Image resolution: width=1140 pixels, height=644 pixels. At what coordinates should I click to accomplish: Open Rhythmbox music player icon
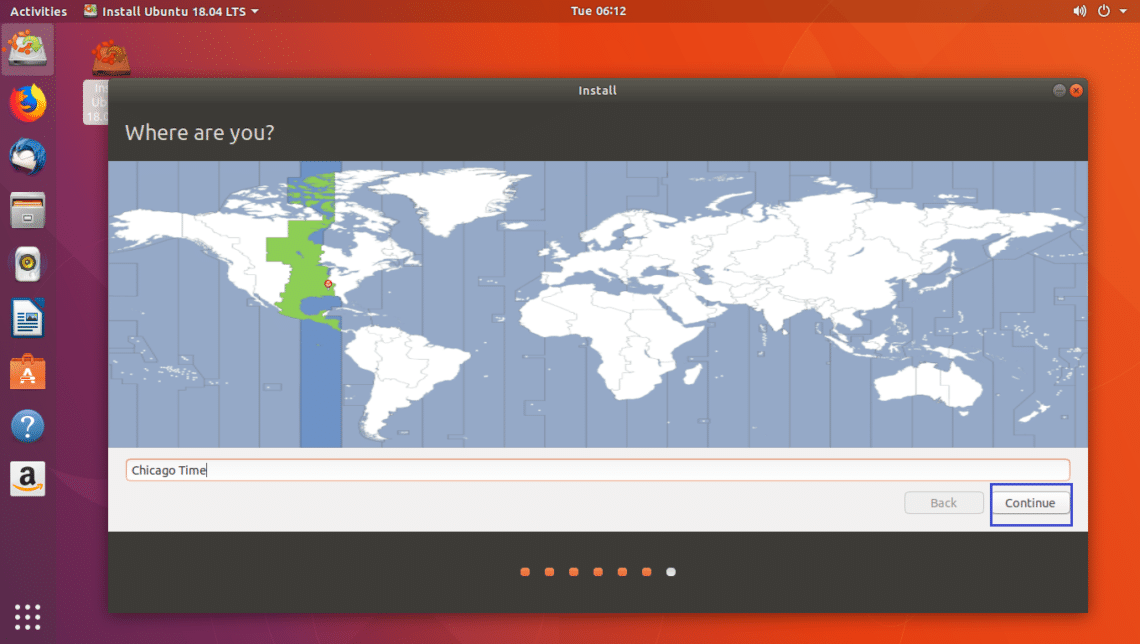[28, 264]
